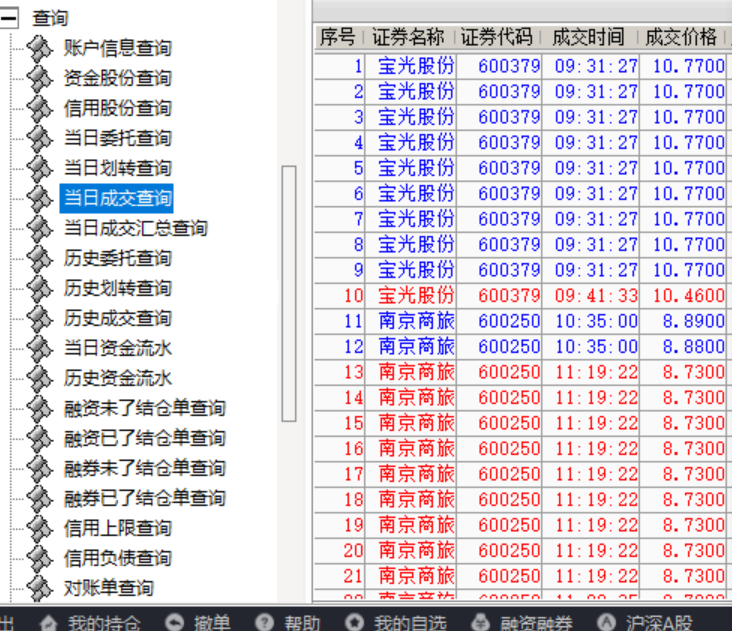Select 历史划转查询 tree item

(x=118, y=288)
